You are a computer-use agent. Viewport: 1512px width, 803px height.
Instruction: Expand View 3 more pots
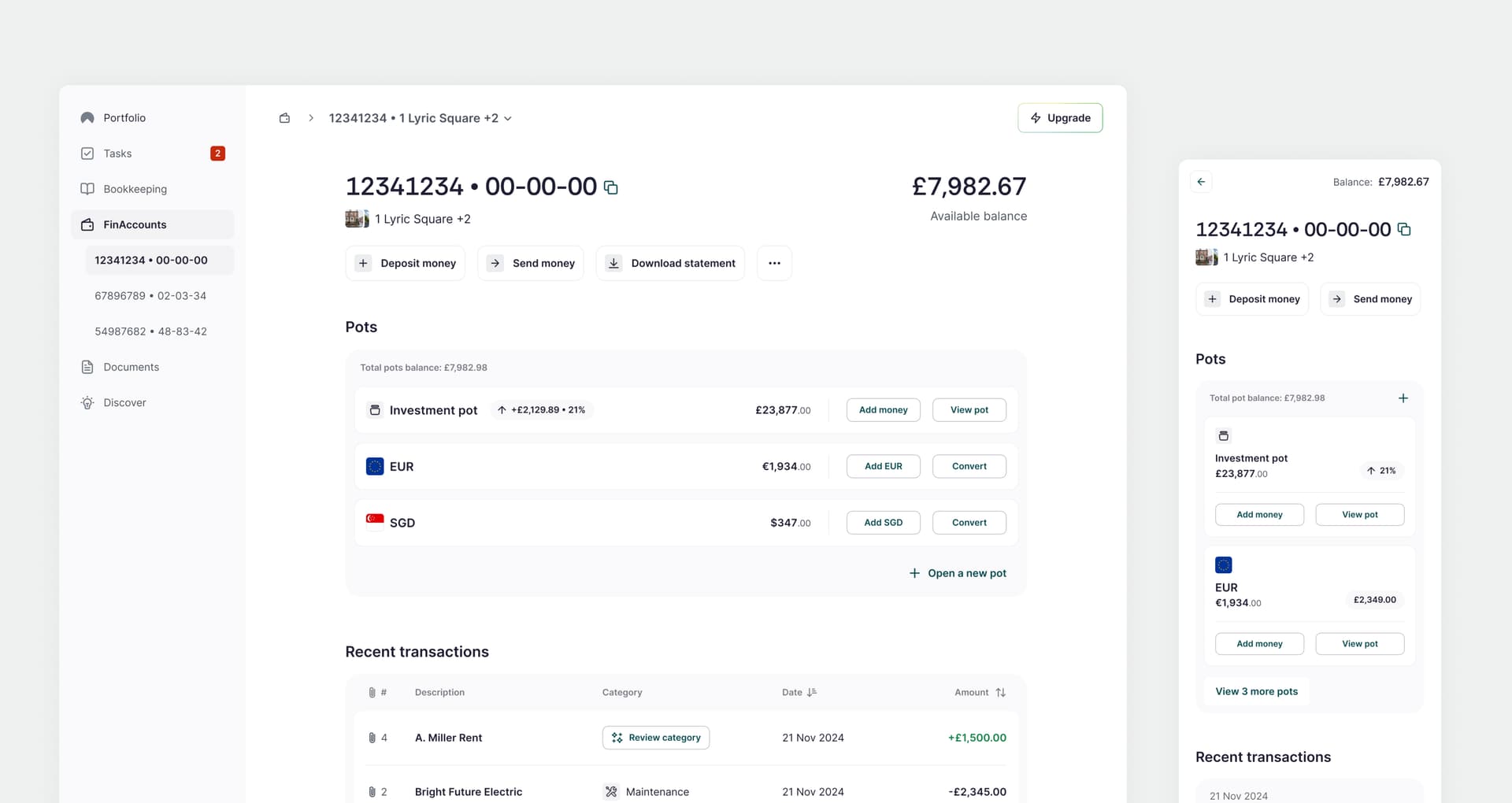[x=1256, y=691]
